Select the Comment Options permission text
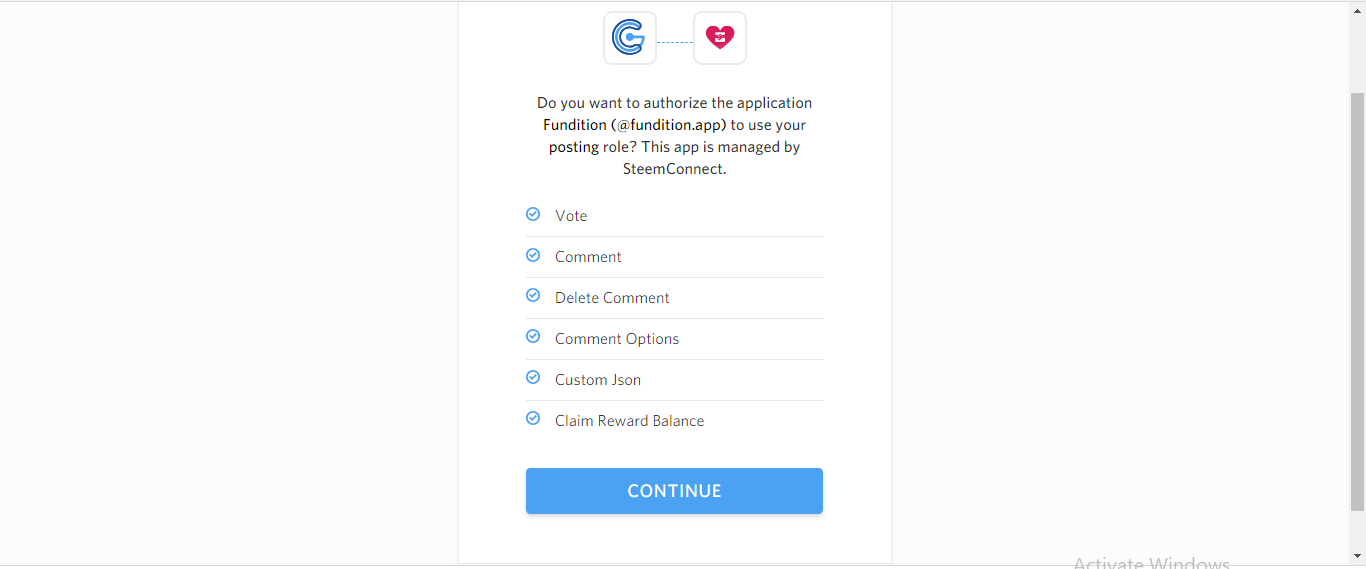 617,339
